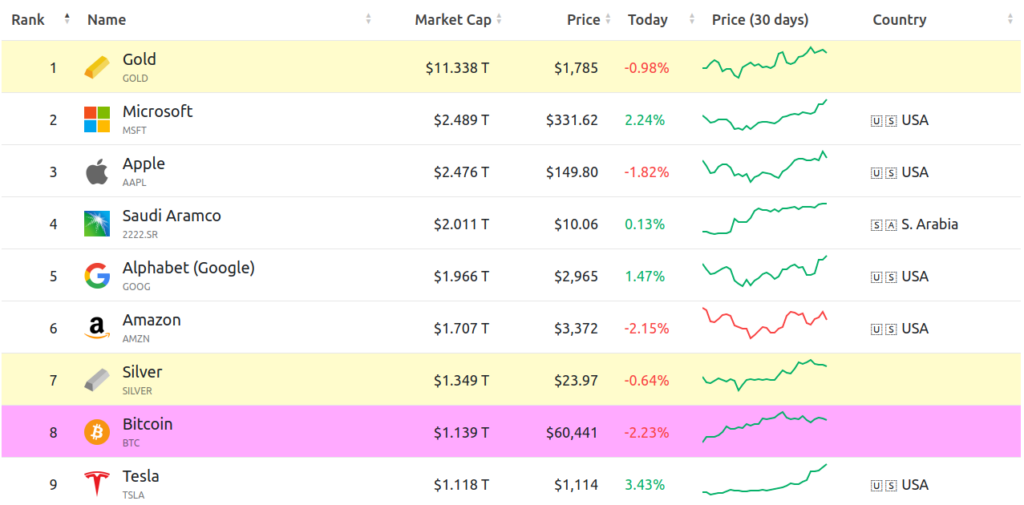Click the Country header label
Image resolution: width=1024 pixels, height=505 pixels.
coord(899,20)
